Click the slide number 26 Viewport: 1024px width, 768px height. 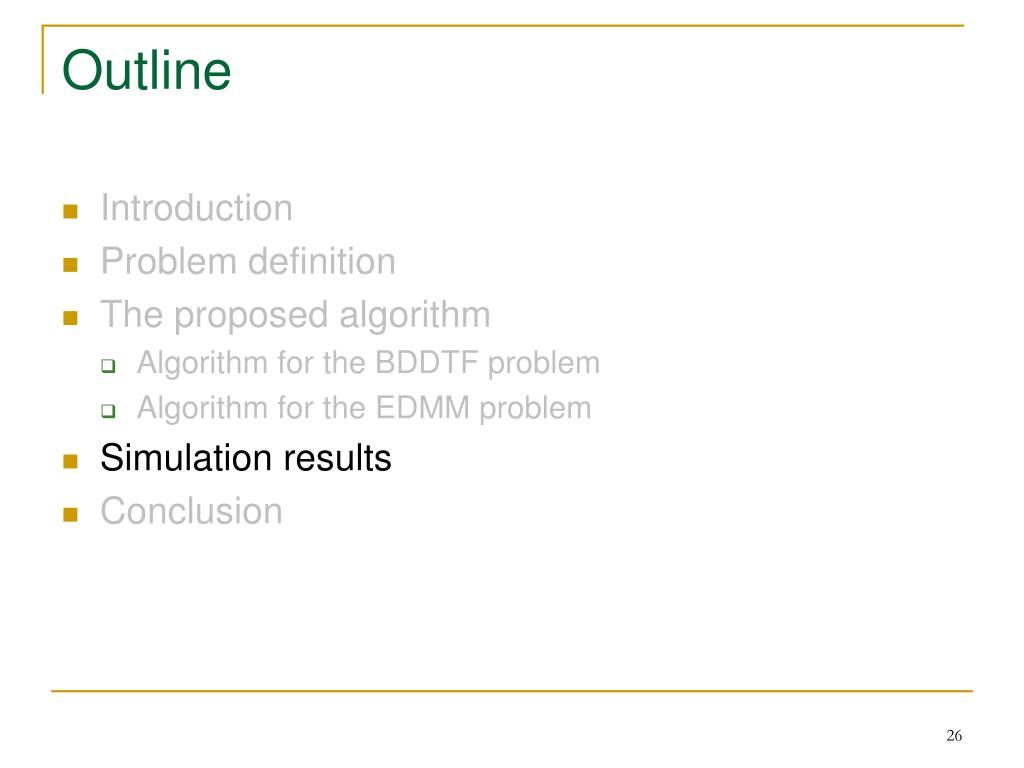tap(954, 735)
